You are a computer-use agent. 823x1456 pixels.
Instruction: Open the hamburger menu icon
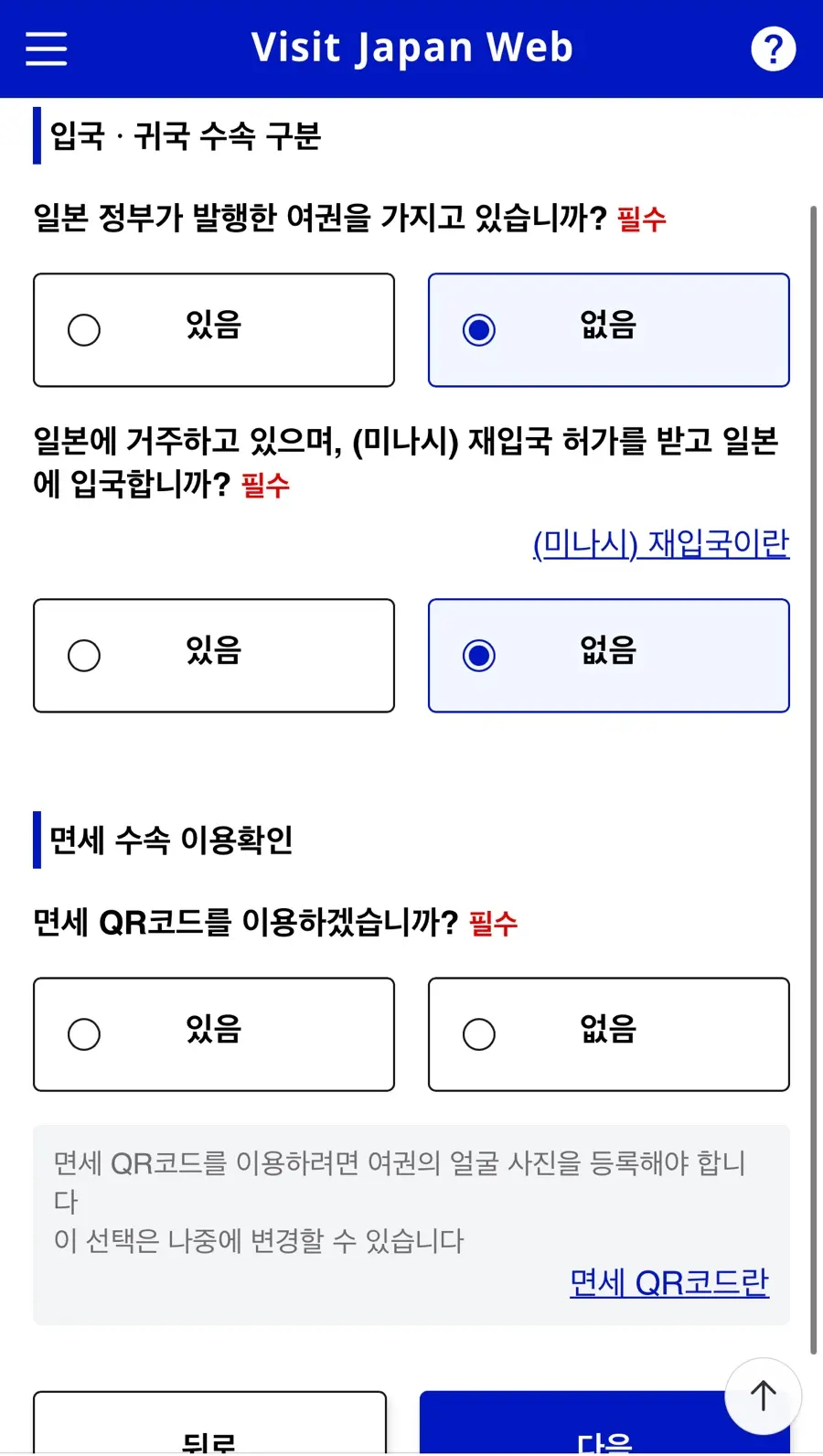(46, 48)
